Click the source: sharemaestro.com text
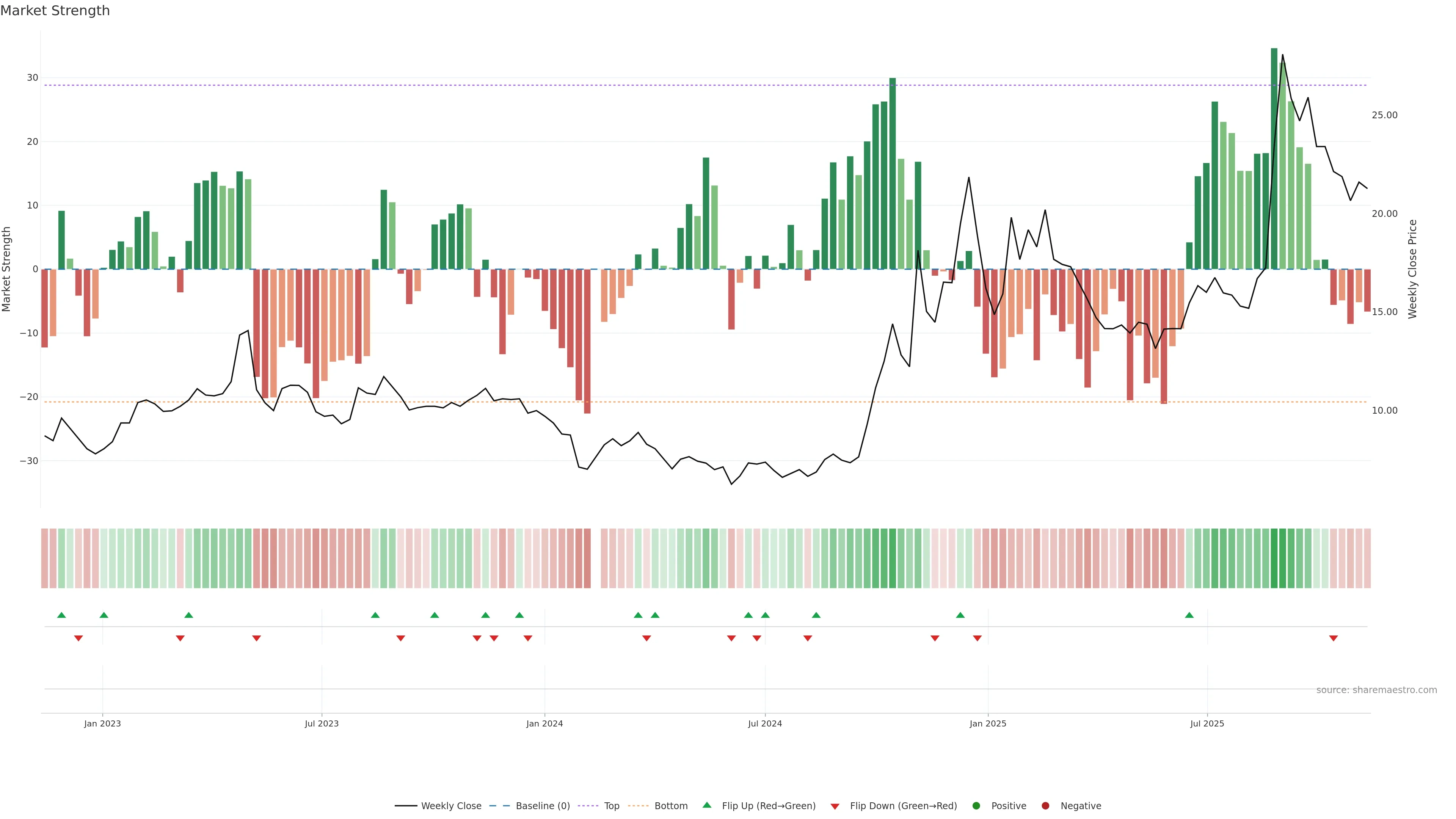The width and height of the screenshot is (1456, 819). [1376, 690]
